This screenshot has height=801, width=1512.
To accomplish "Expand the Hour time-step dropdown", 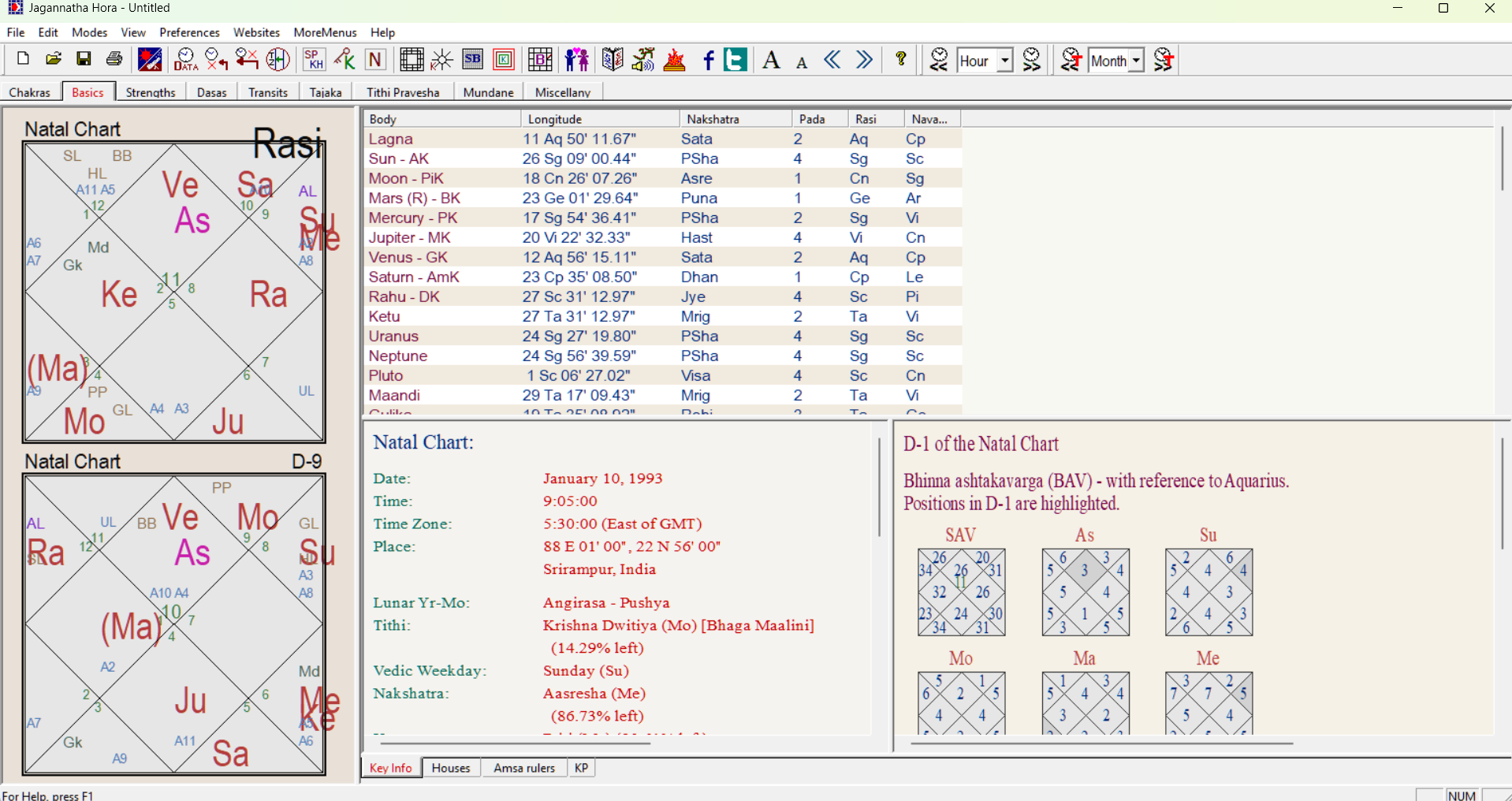I will click(x=1004, y=60).
